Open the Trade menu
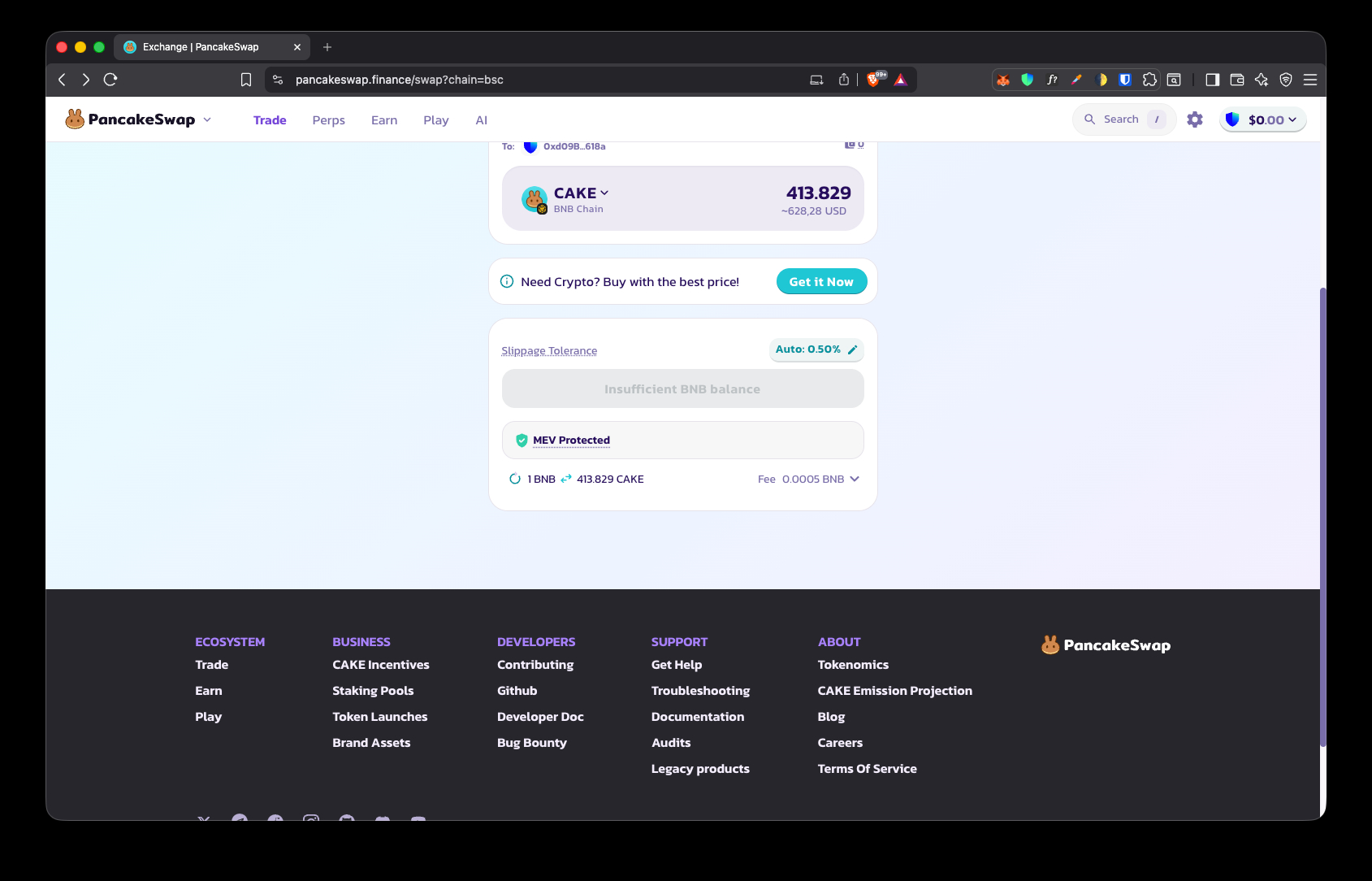1372x881 pixels. pyautogui.click(x=270, y=120)
